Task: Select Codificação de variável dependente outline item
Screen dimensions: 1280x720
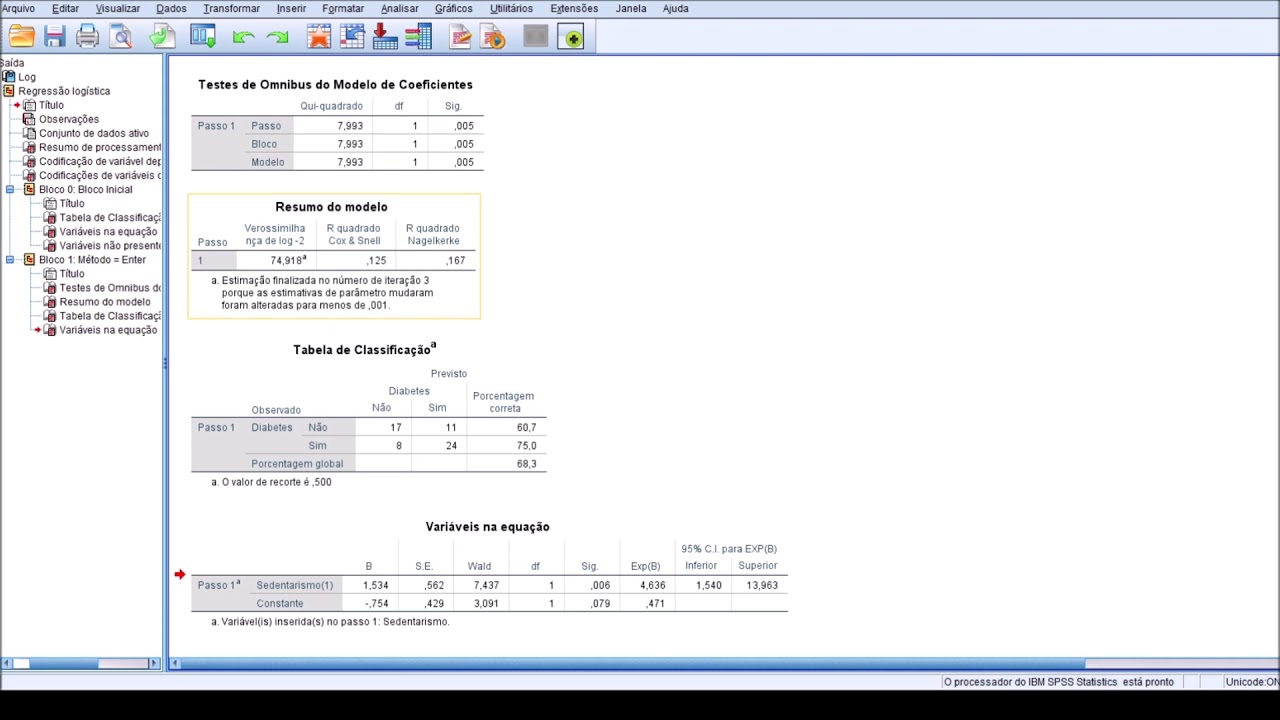Action: click(x=99, y=161)
